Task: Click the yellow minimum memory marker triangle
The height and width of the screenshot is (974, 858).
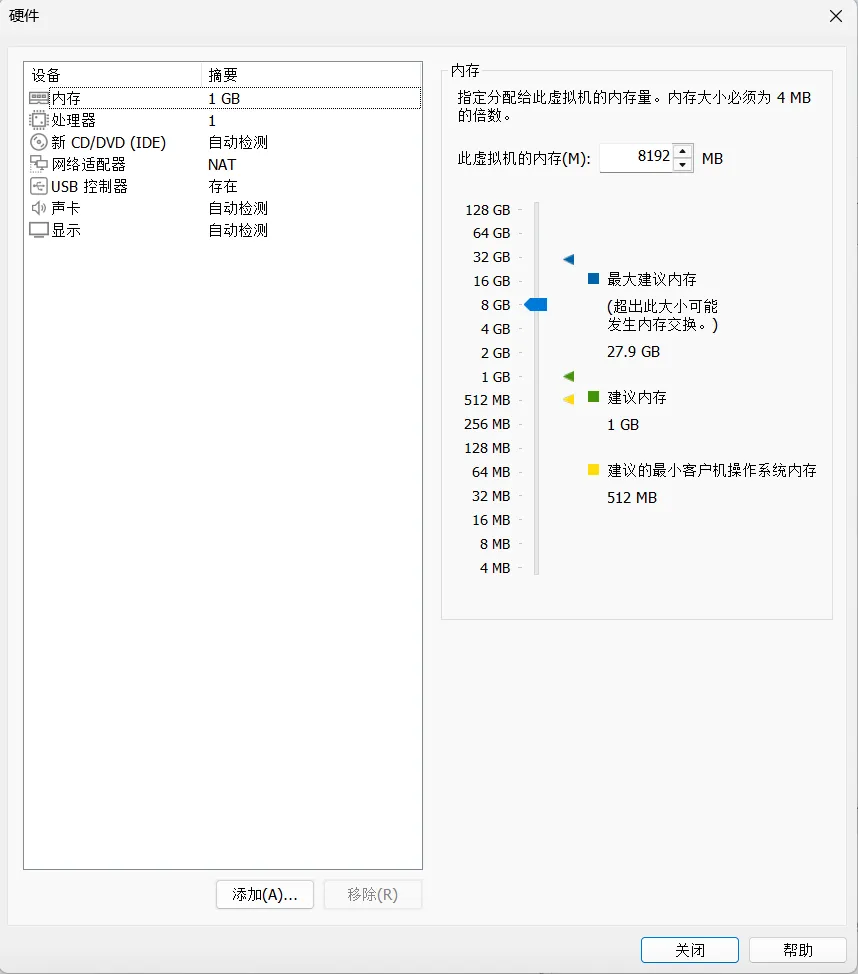Action: click(568, 399)
